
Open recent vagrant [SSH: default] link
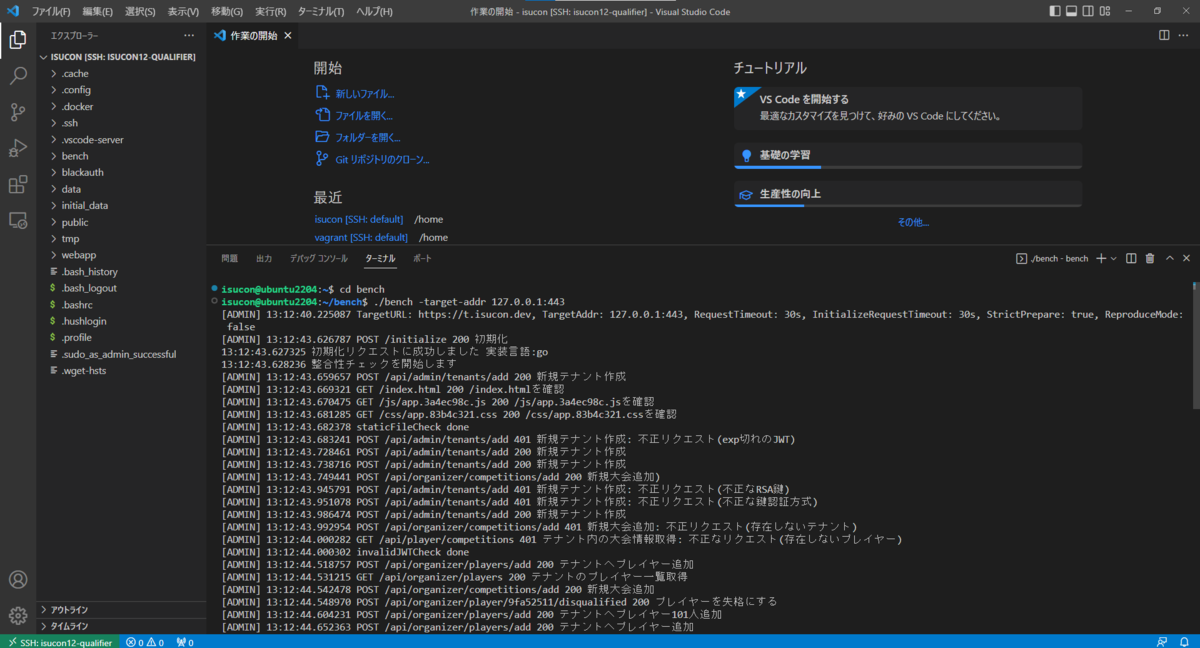tap(361, 237)
